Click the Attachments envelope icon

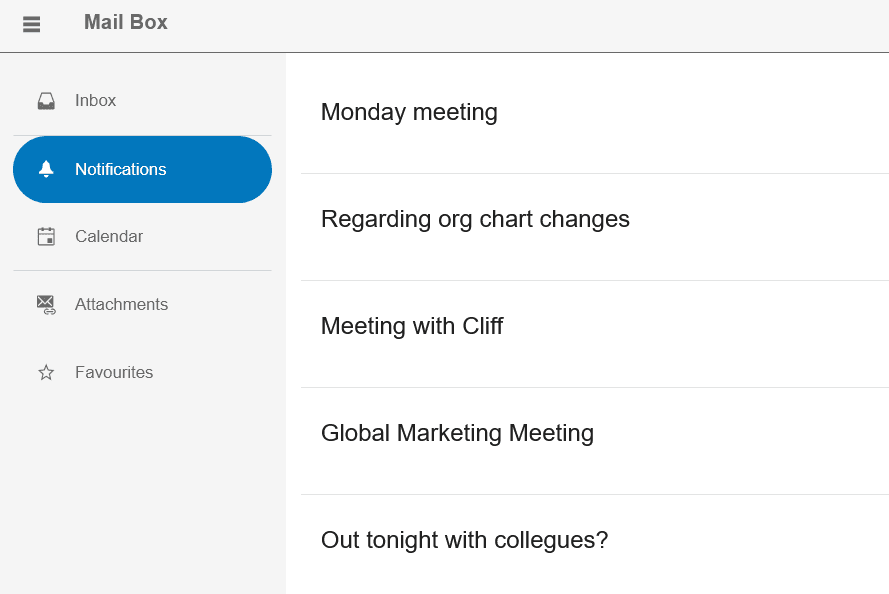tap(46, 304)
